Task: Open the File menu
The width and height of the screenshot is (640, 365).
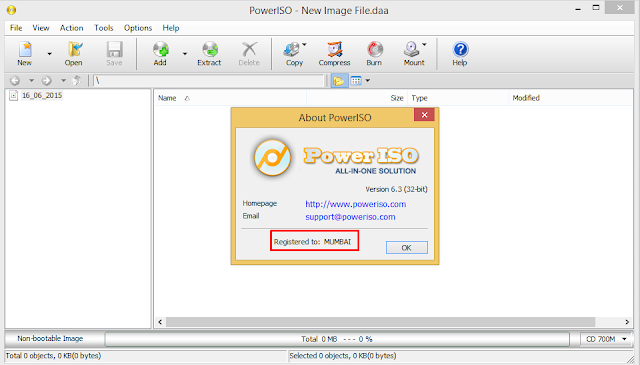Action: [16, 28]
